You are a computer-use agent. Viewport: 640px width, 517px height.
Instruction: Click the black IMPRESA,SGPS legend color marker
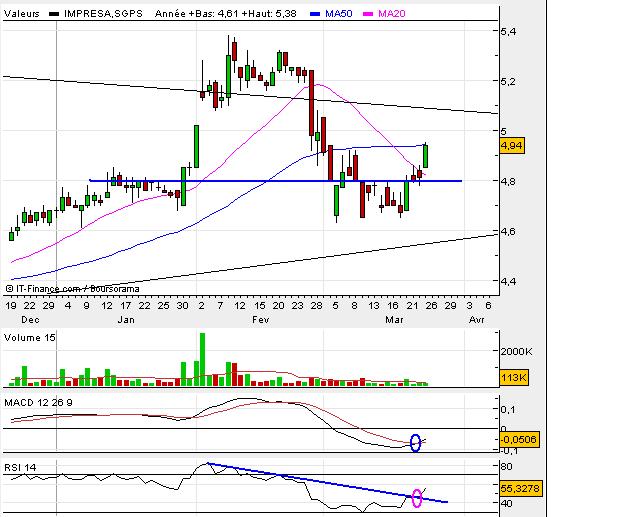[x=54, y=14]
